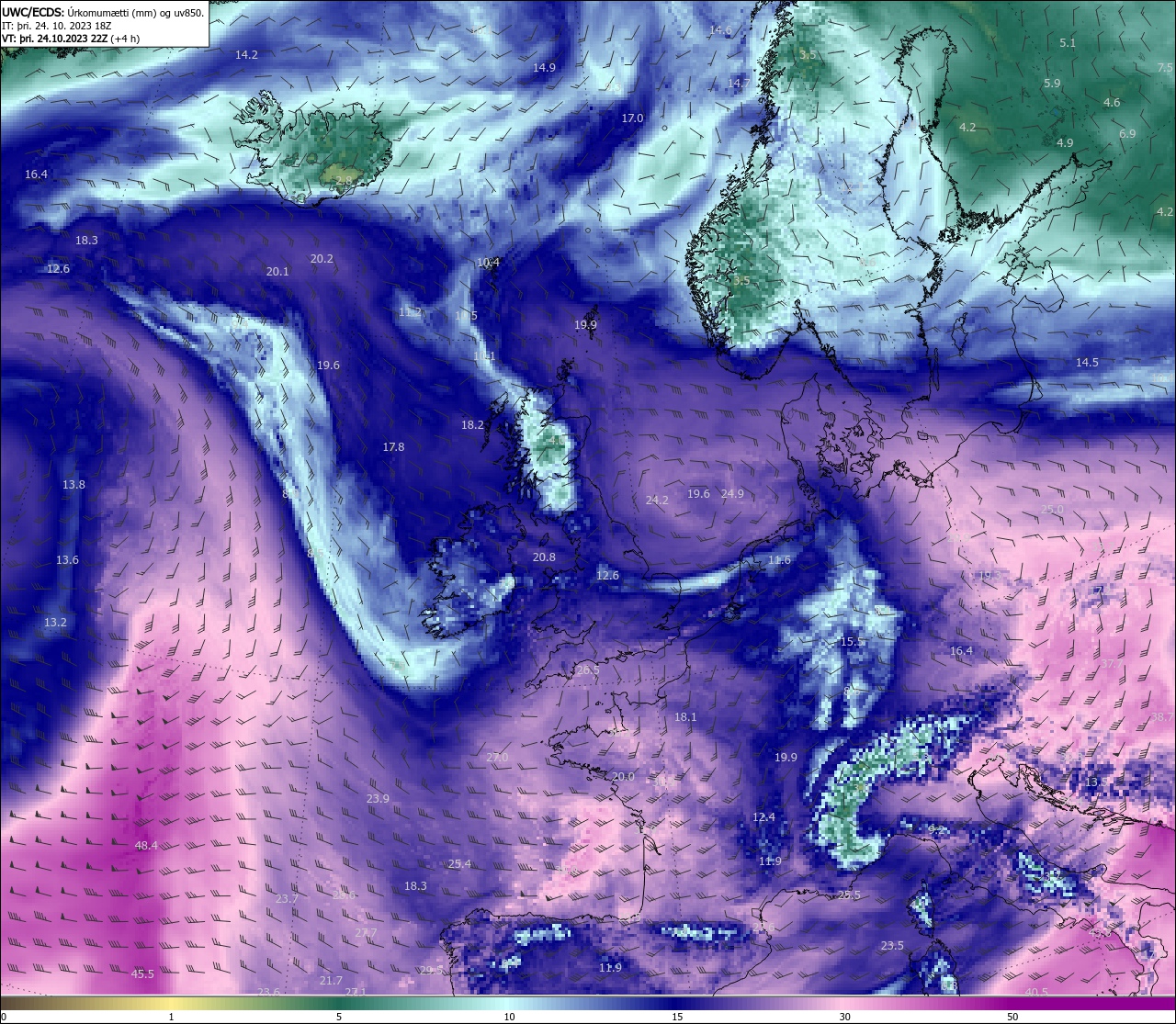The image size is (1176, 1024).
Task: Click the 21.7 value near the bottom edge
Action: 331,981
